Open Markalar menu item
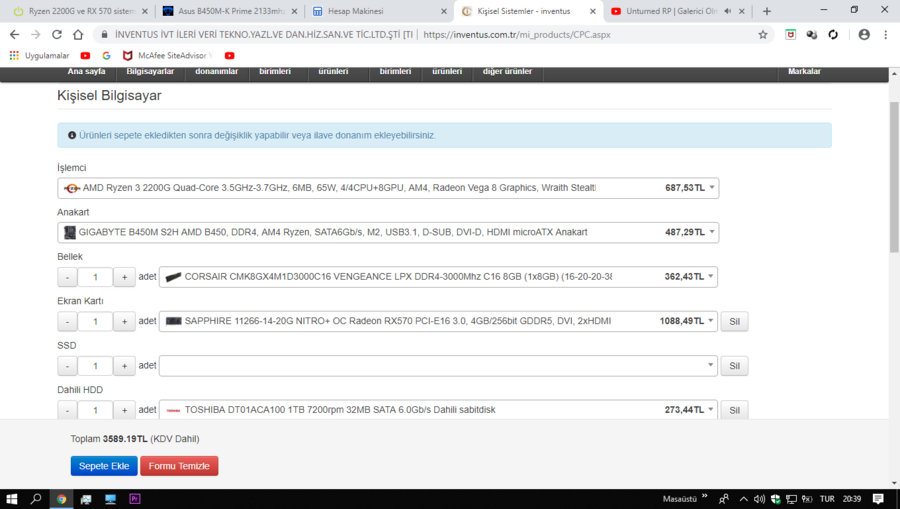900x509 pixels. [x=804, y=72]
